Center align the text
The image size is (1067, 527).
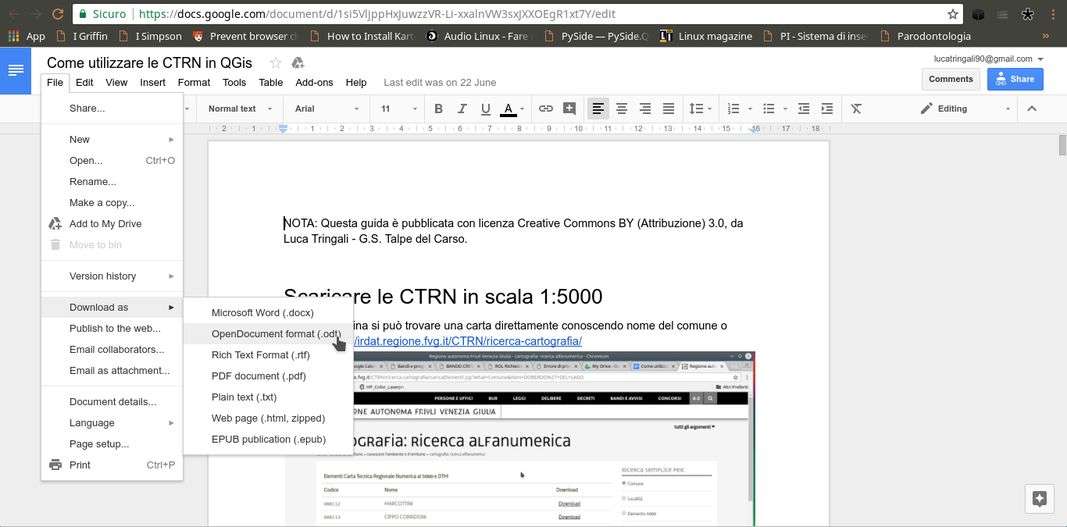(621, 108)
